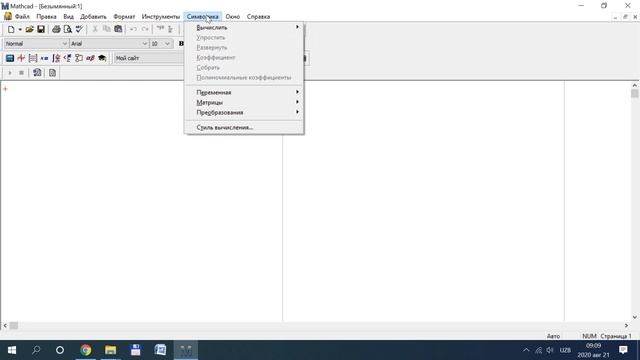Viewport: 640px width, 360px height.
Task: Expand the Переменная submenu
Action: 244,92
